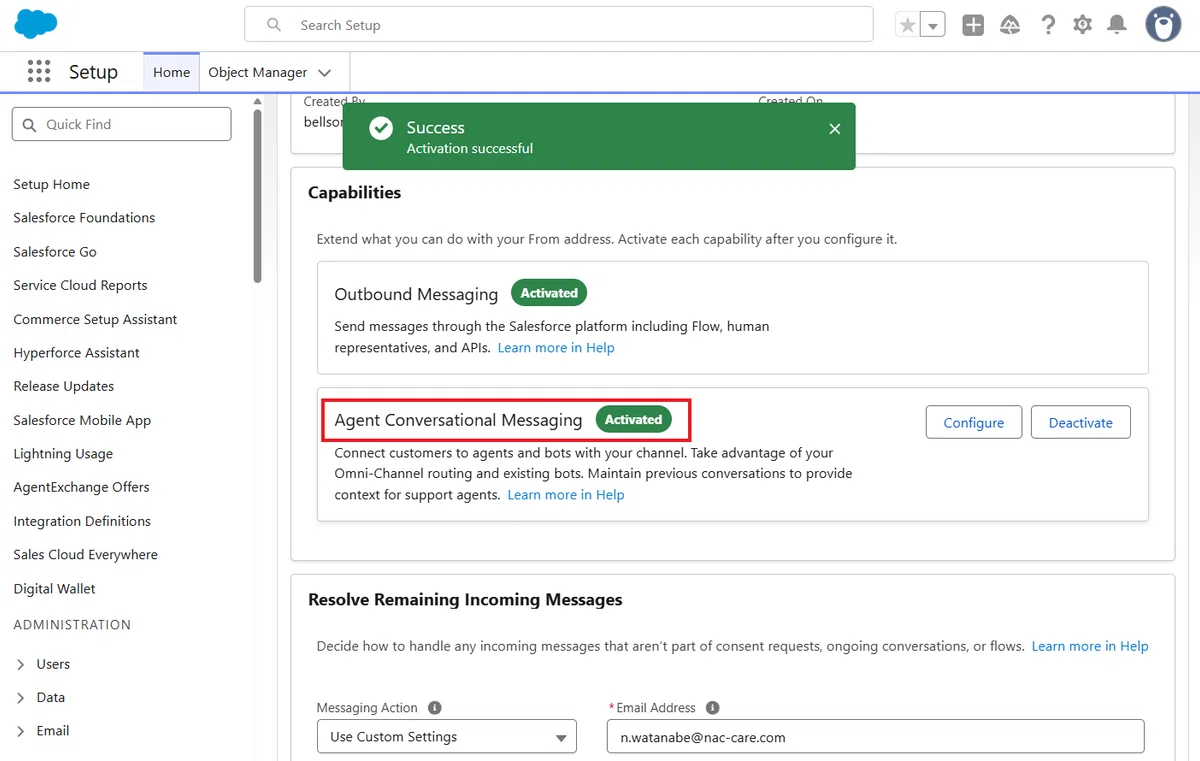Open the favorites list dropdown arrow
The height and width of the screenshot is (761, 1200).
(x=932, y=25)
